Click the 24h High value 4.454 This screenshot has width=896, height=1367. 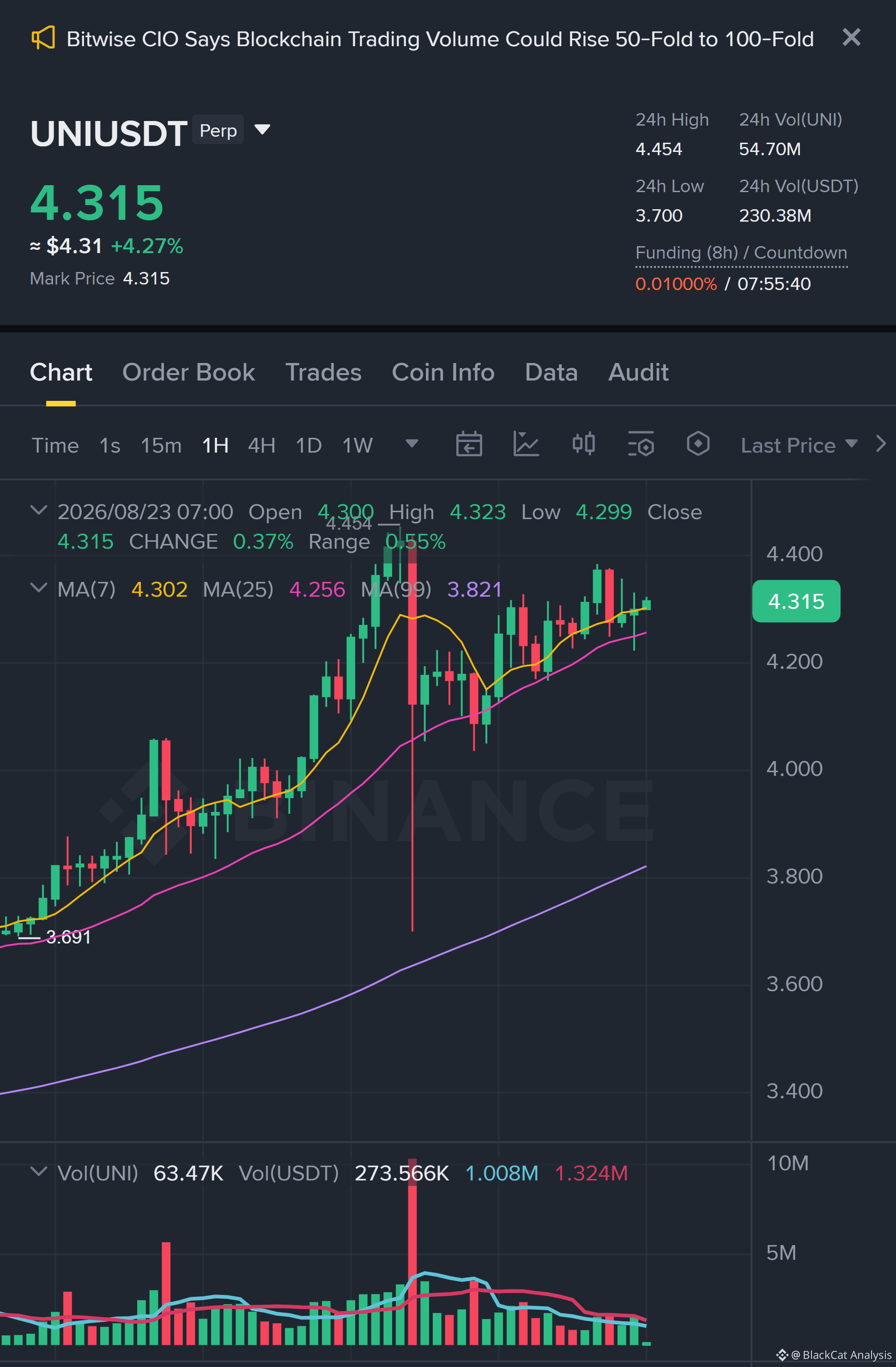click(x=659, y=149)
